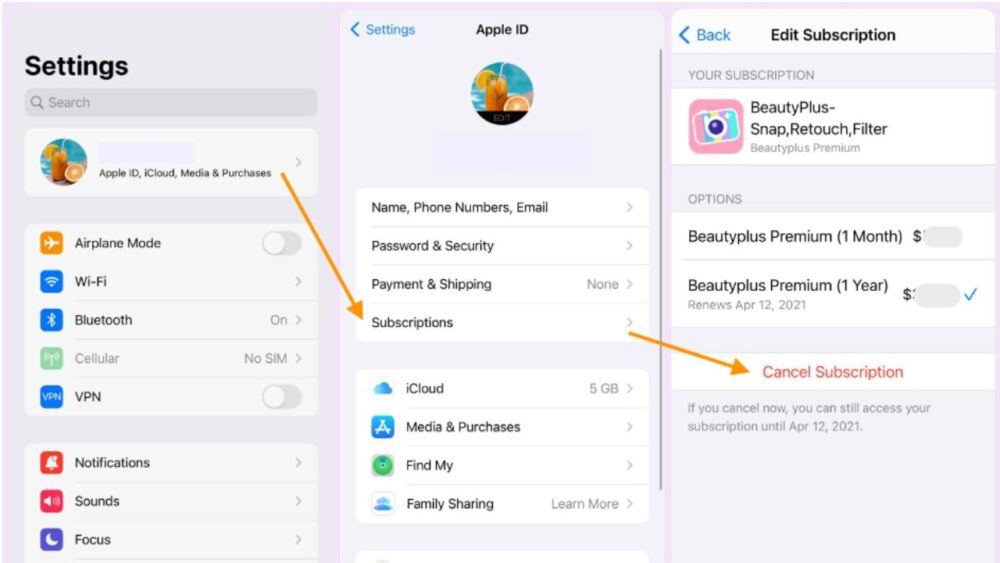
Task: Open the Media & Purchases menu item
Action: (502, 427)
